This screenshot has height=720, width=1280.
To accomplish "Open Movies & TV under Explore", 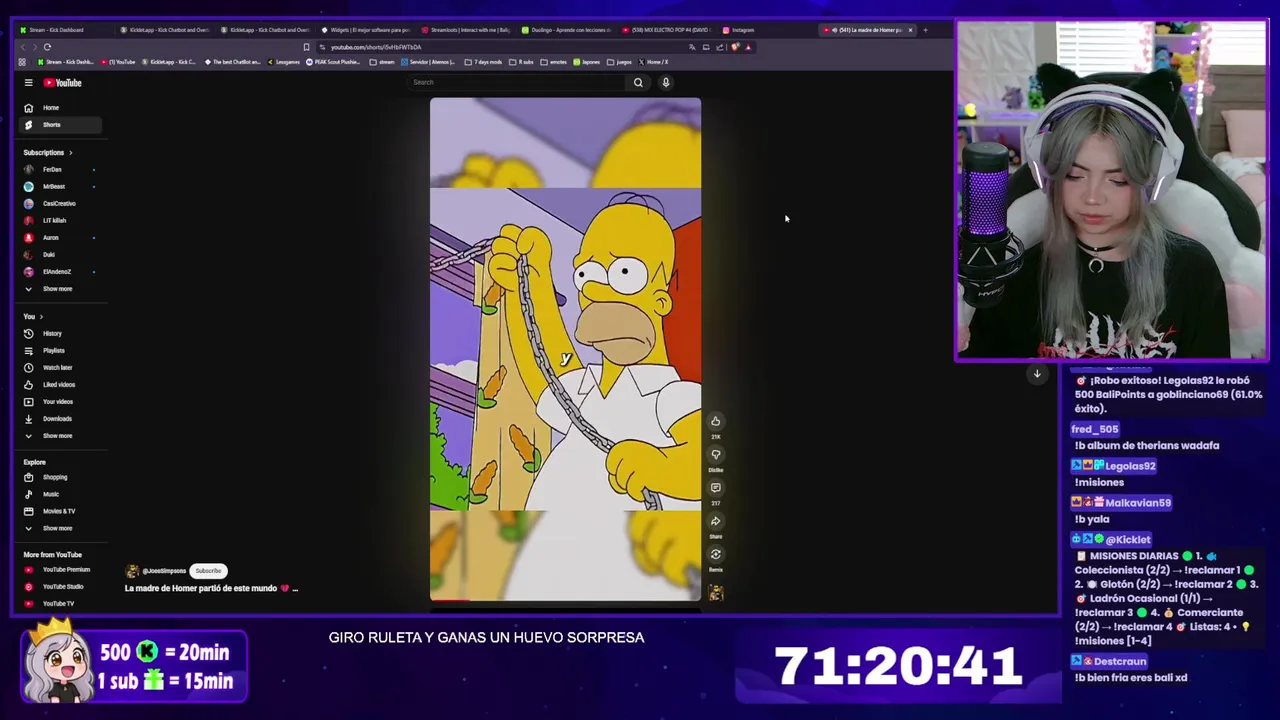I will pos(60,511).
